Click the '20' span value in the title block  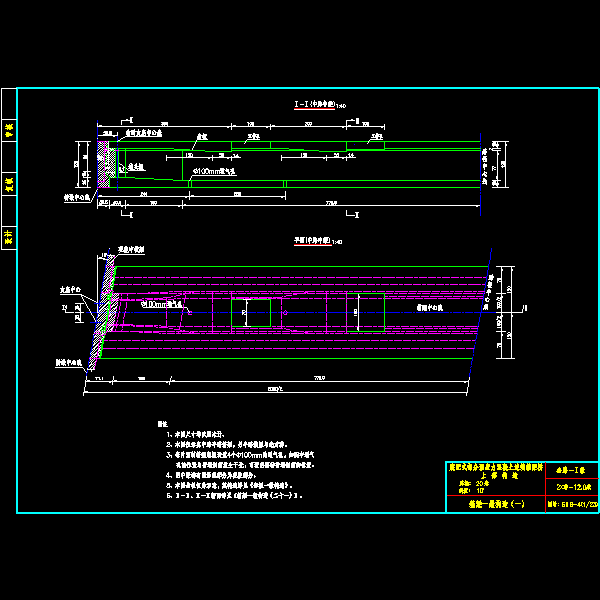483,483
